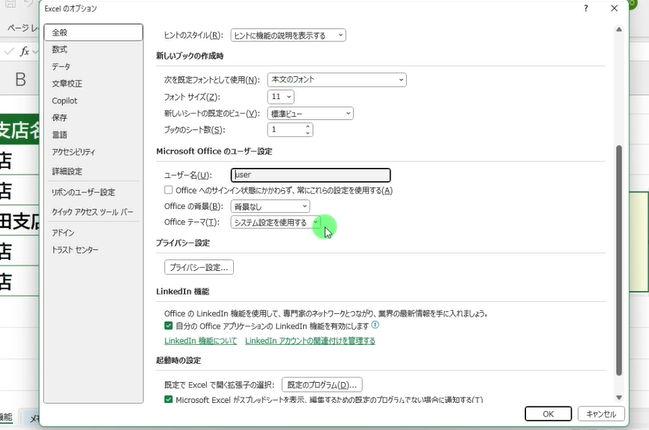
Task: Click キャンセル button
Action: 601,414
